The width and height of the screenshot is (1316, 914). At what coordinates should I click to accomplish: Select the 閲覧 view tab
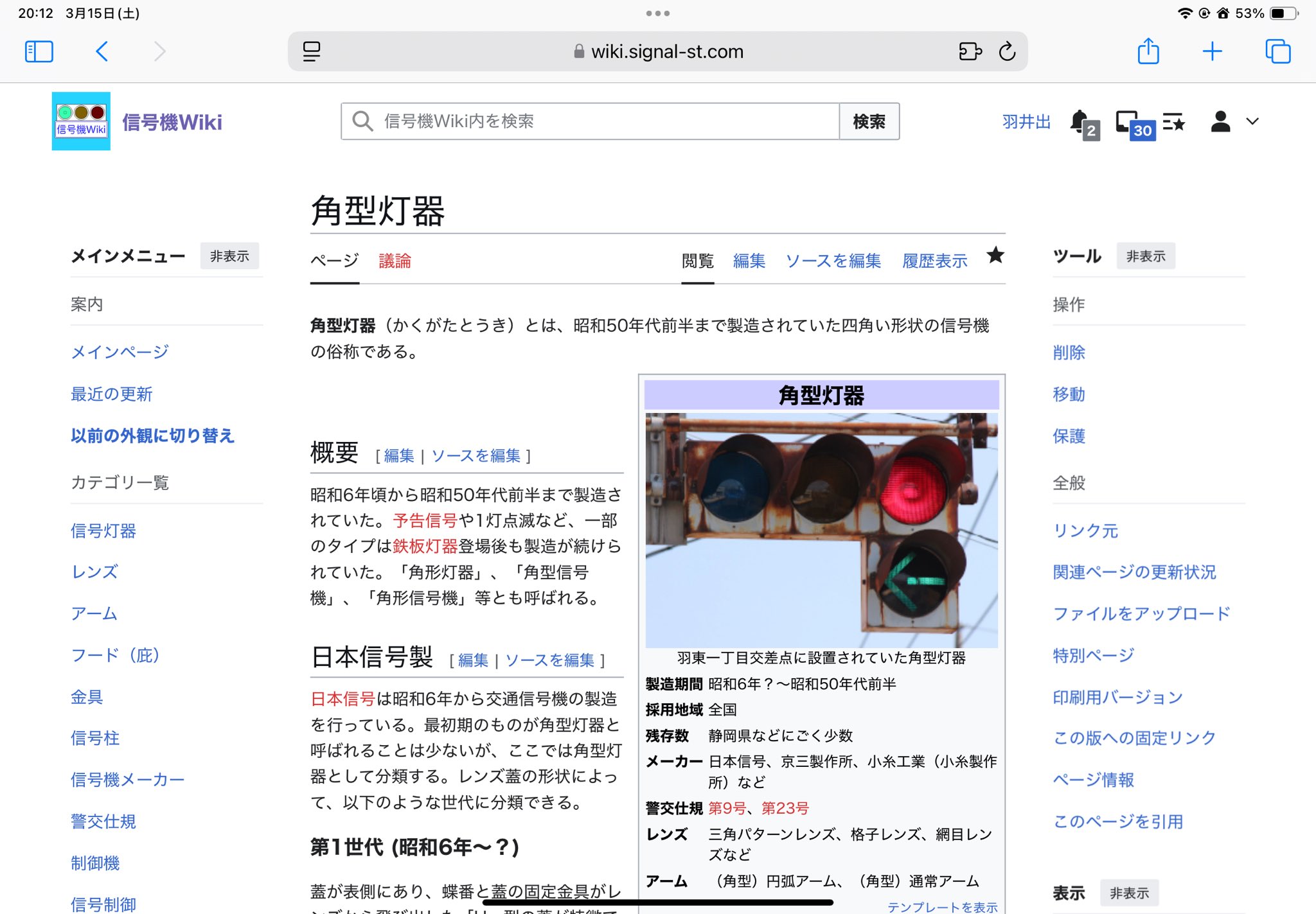(698, 261)
